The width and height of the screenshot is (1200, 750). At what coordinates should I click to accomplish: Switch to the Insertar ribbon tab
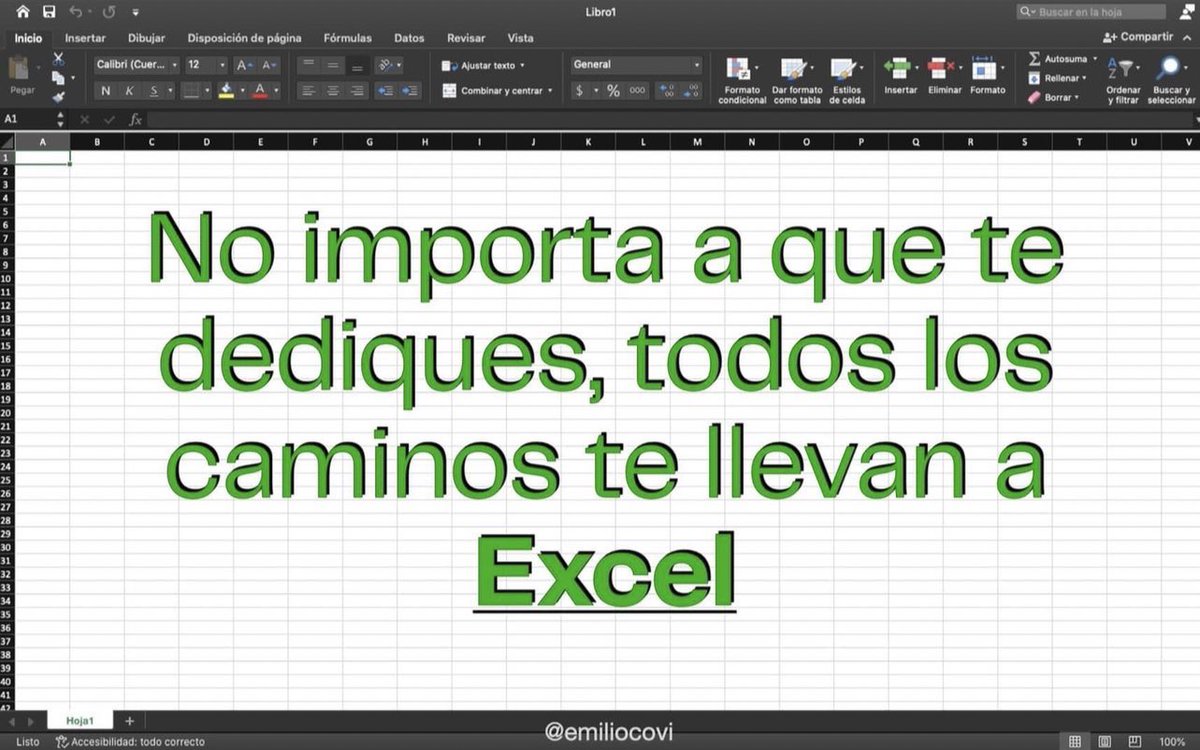tap(85, 38)
